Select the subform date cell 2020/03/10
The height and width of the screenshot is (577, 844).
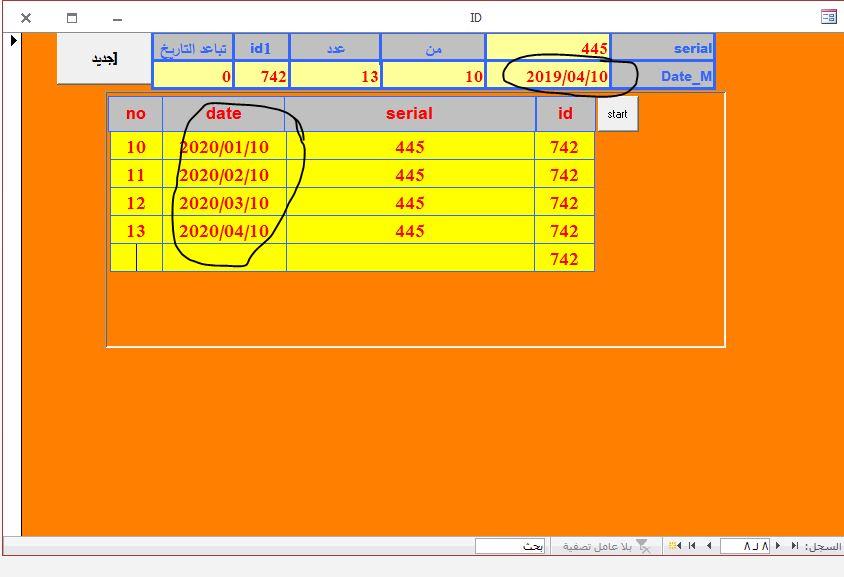(224, 203)
